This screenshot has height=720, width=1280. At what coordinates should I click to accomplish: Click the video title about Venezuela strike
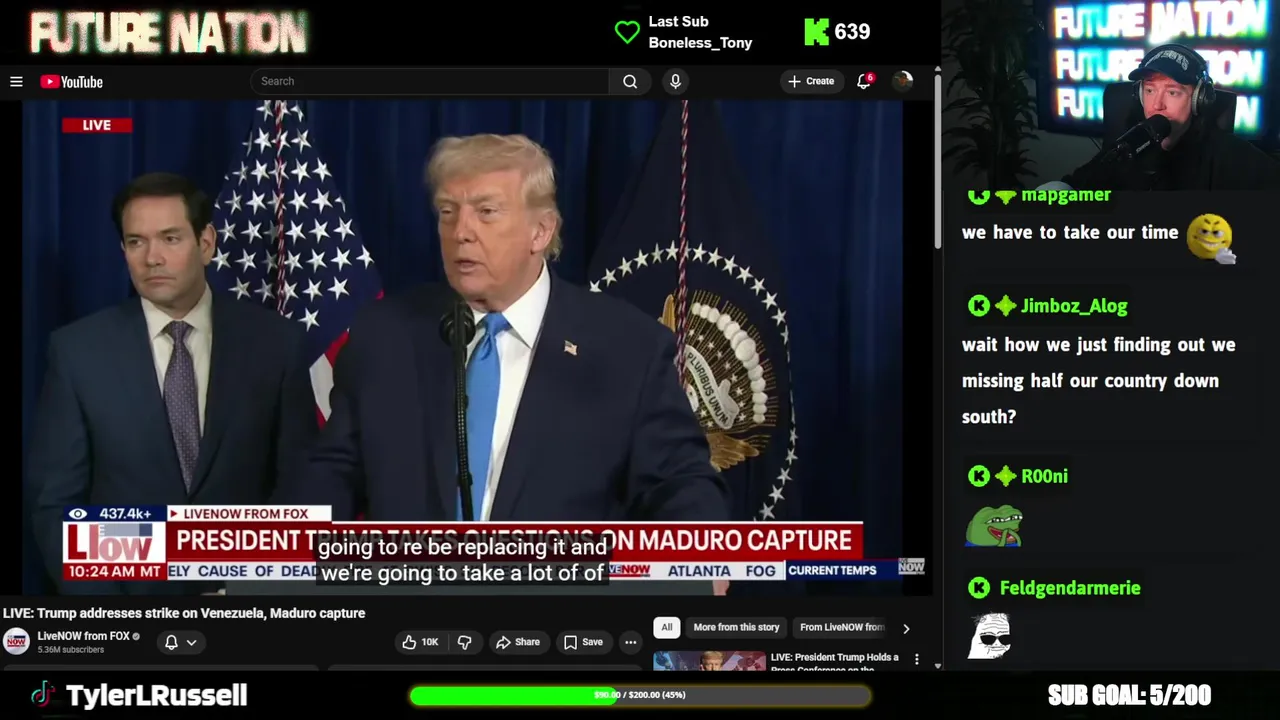click(x=184, y=613)
